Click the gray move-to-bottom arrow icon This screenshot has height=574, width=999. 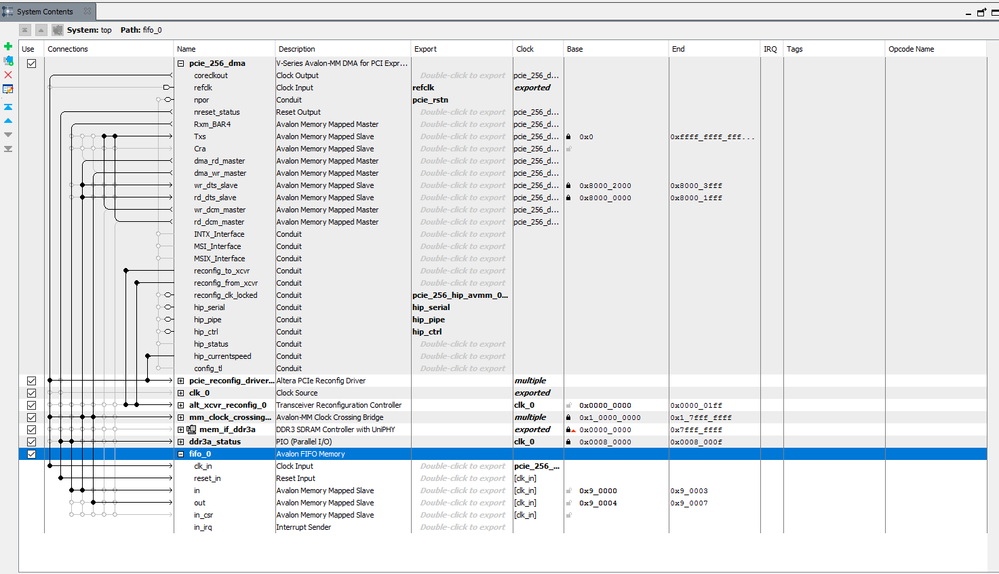point(8,148)
